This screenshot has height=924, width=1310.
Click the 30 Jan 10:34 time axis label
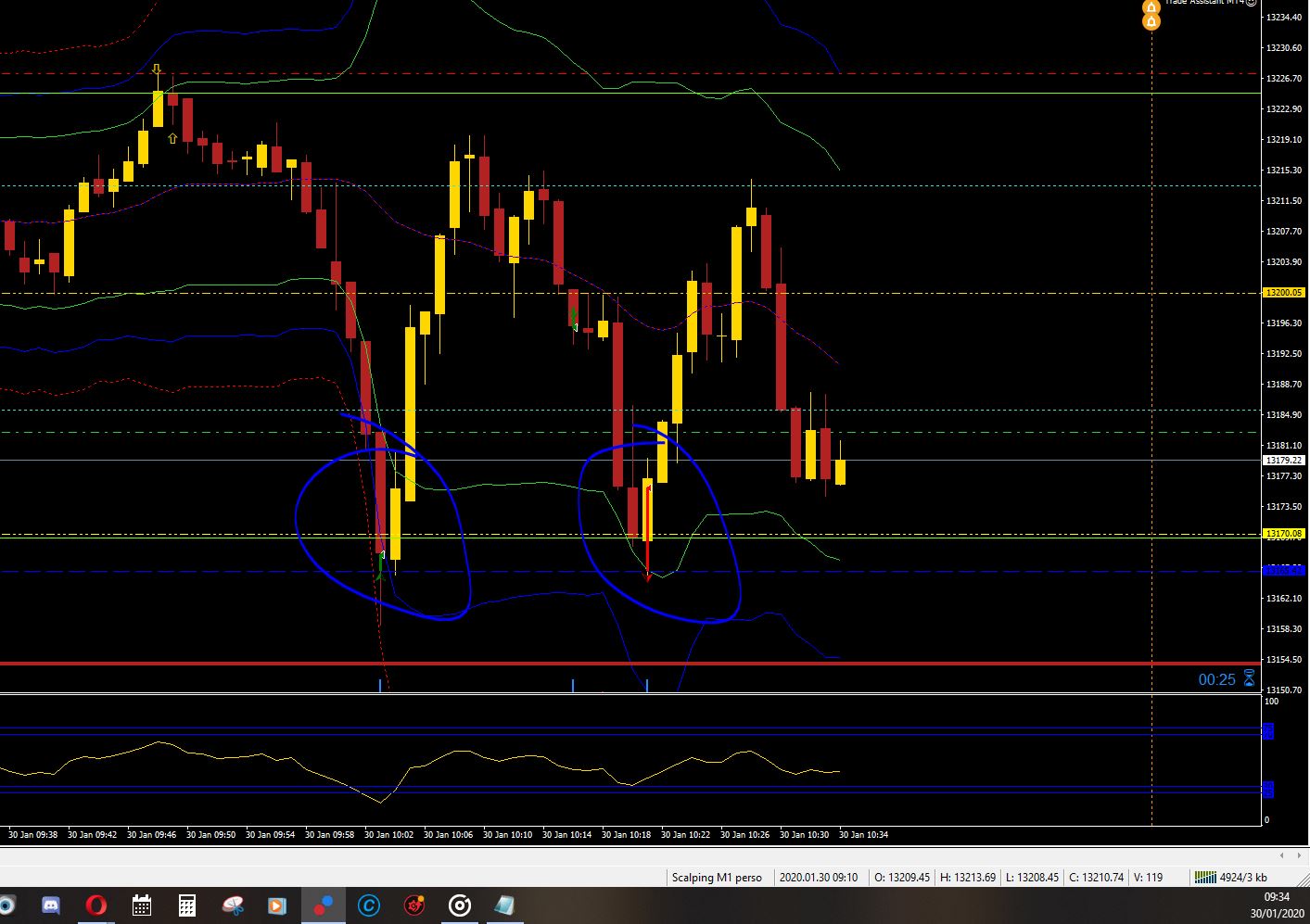[863, 834]
